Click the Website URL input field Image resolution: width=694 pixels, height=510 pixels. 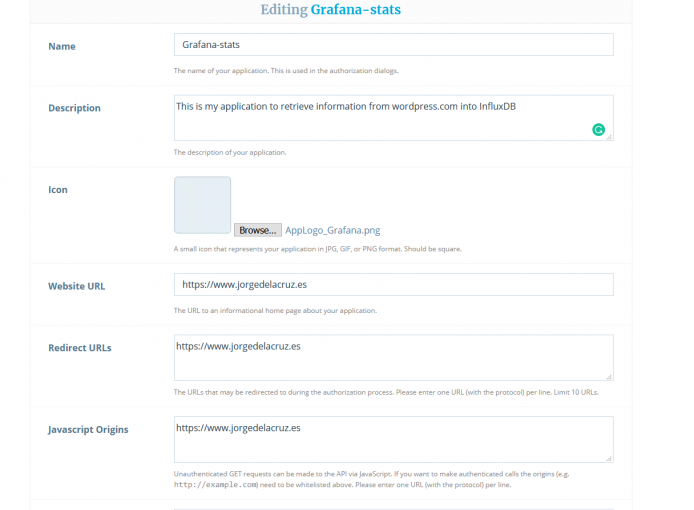393,285
